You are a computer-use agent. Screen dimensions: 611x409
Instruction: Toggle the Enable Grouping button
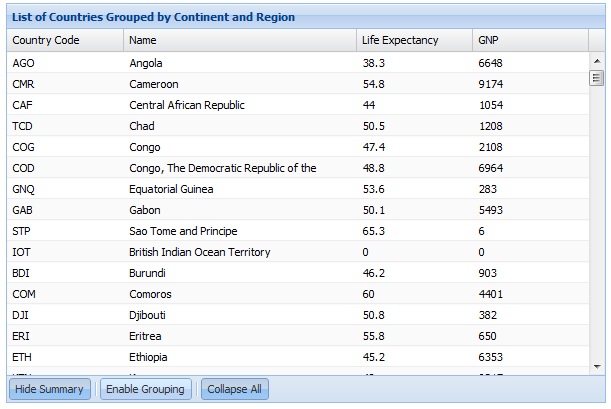pos(145,389)
